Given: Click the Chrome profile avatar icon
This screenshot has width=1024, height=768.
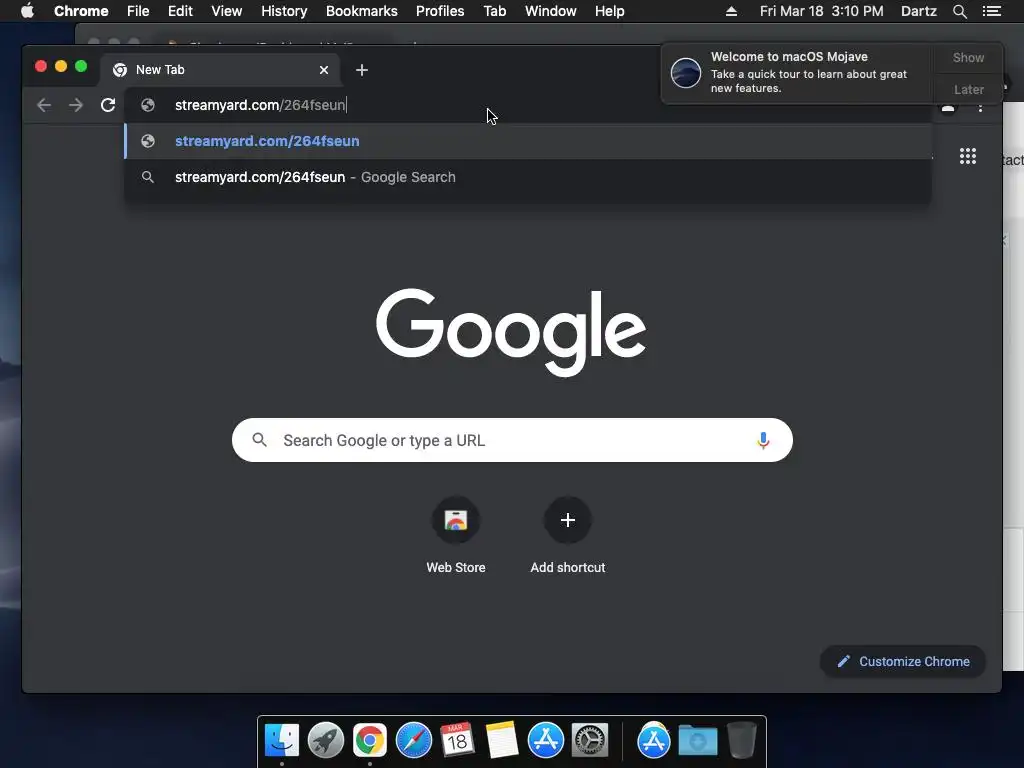Looking at the screenshot, I should point(948,108).
